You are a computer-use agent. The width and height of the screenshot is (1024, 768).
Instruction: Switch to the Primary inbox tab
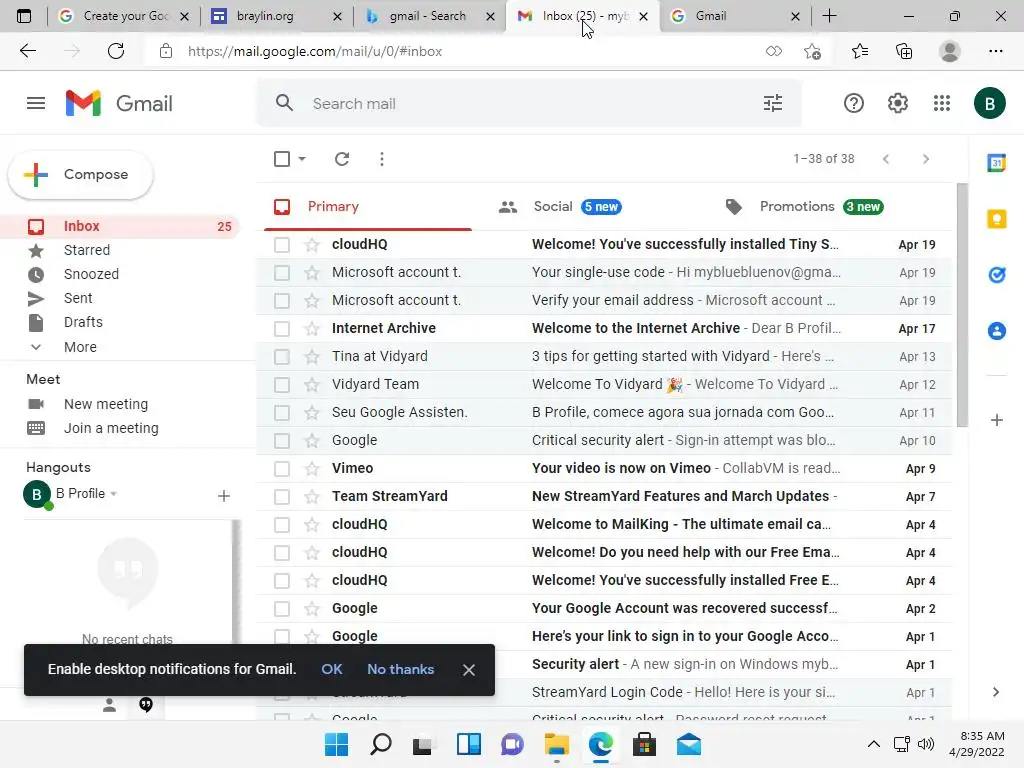coord(368,207)
